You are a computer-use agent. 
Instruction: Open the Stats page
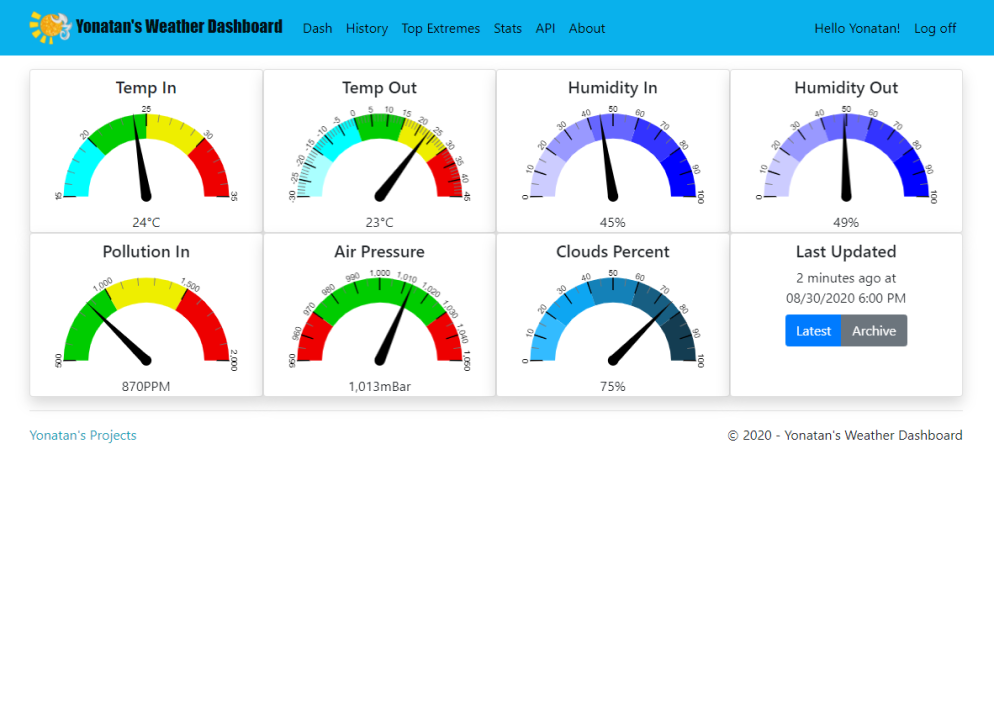[507, 29]
